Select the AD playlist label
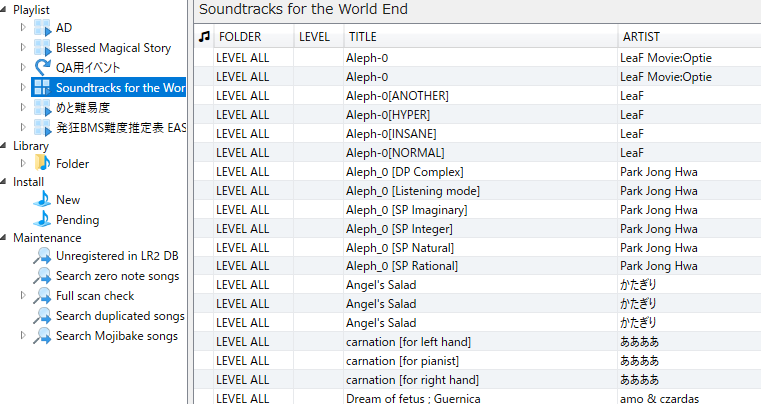Screen dimensions: 761x404 64,28
